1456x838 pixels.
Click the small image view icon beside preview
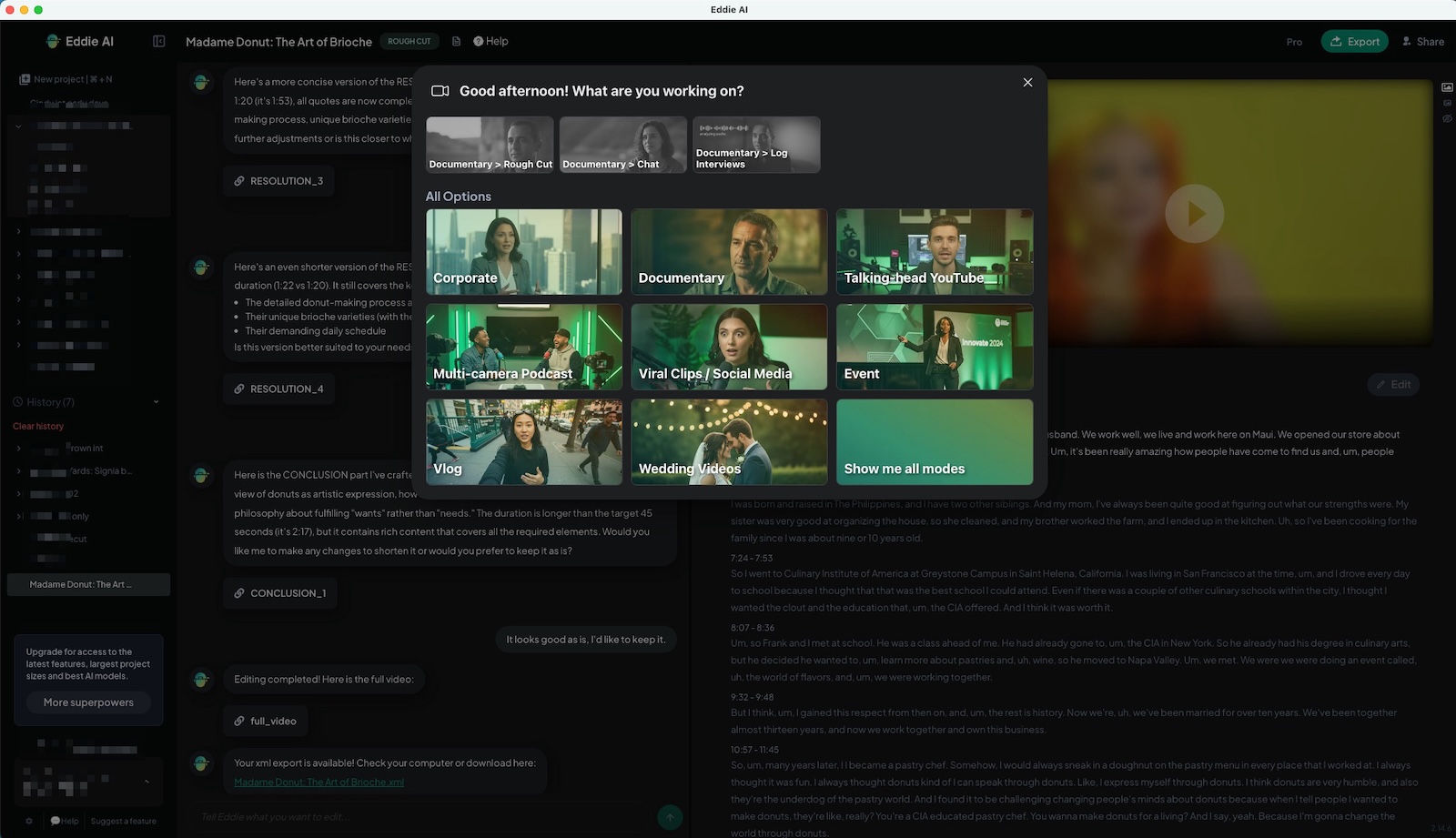[1447, 103]
